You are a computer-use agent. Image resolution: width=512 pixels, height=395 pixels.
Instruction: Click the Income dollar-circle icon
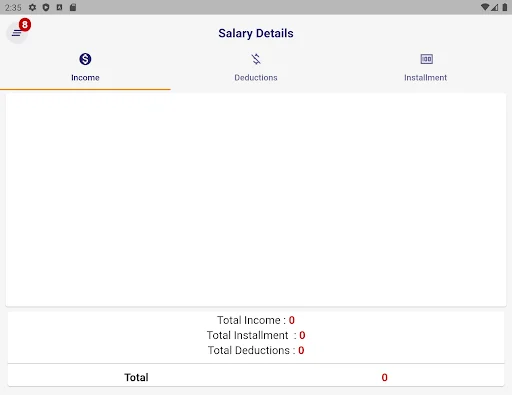coord(85,59)
